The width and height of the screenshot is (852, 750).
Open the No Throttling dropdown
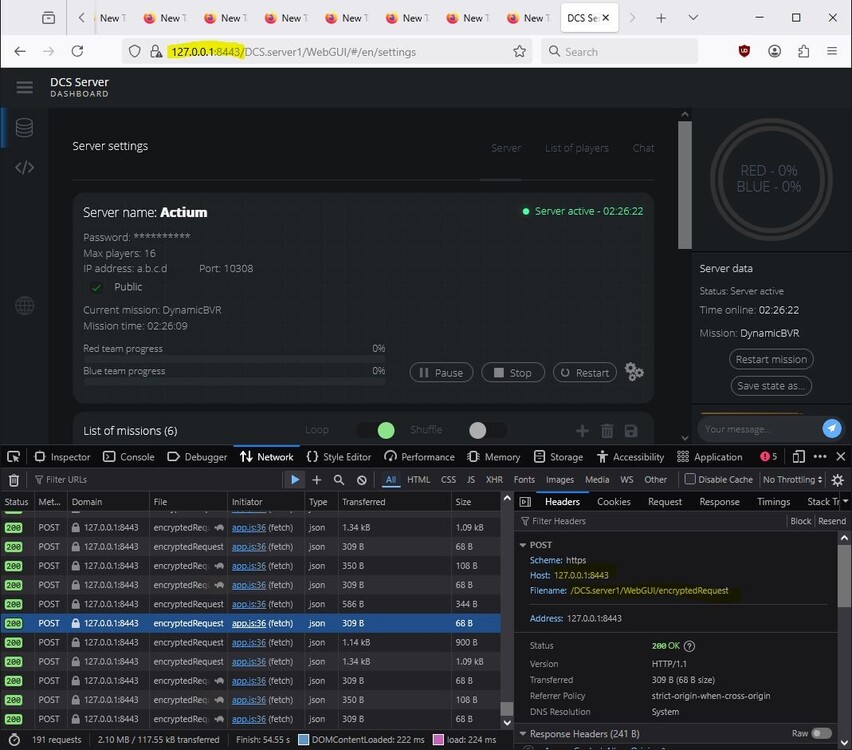pos(794,480)
